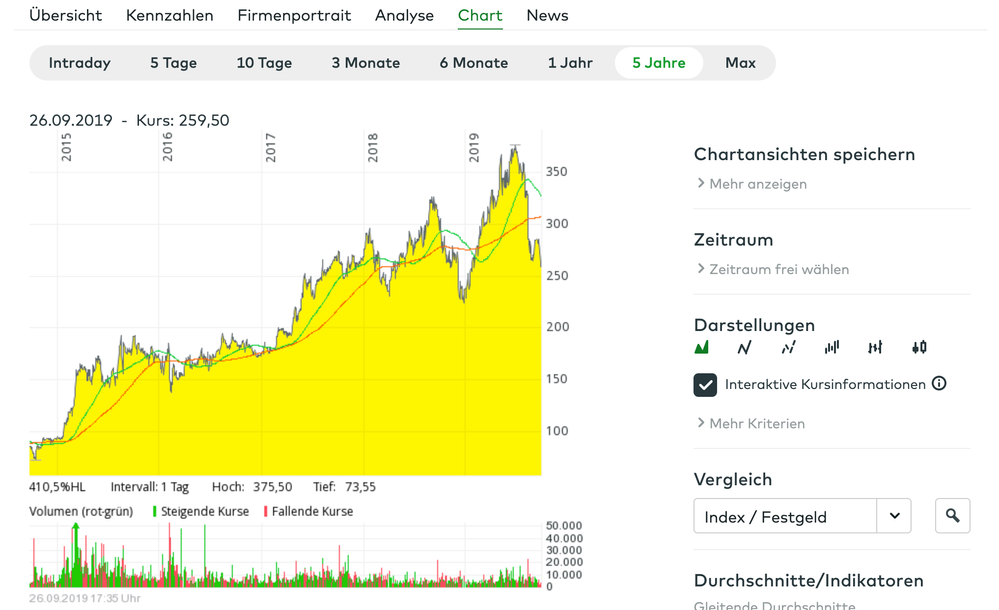Open the News tab

pyautogui.click(x=547, y=15)
